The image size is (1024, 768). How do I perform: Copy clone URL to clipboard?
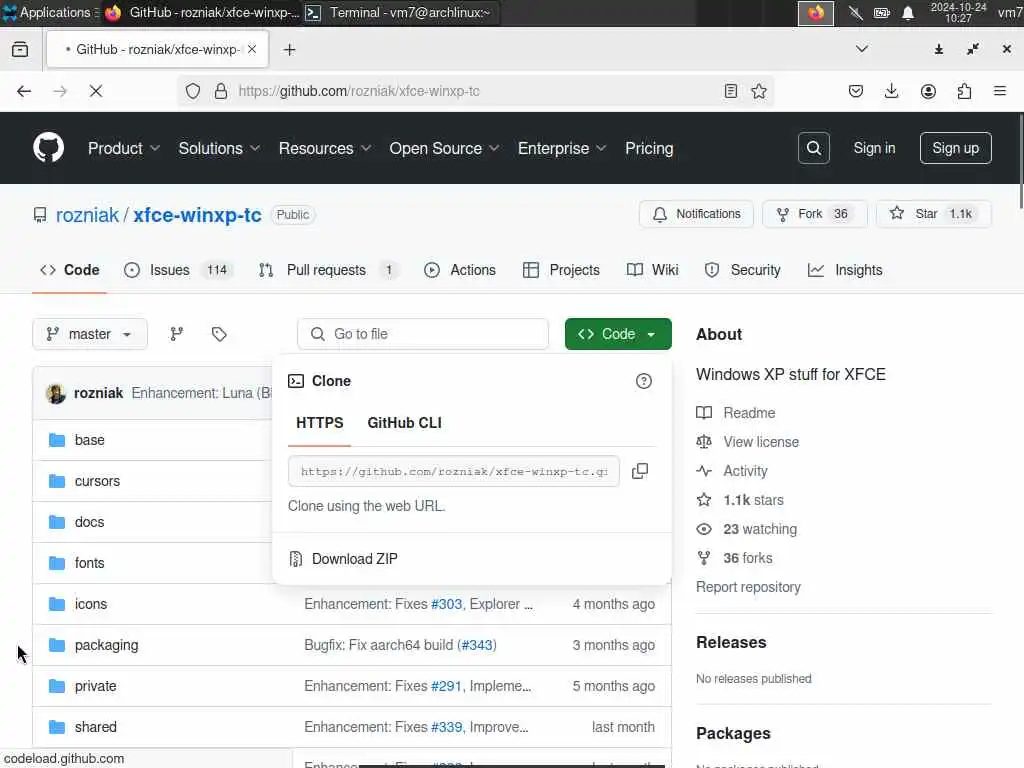(x=640, y=471)
